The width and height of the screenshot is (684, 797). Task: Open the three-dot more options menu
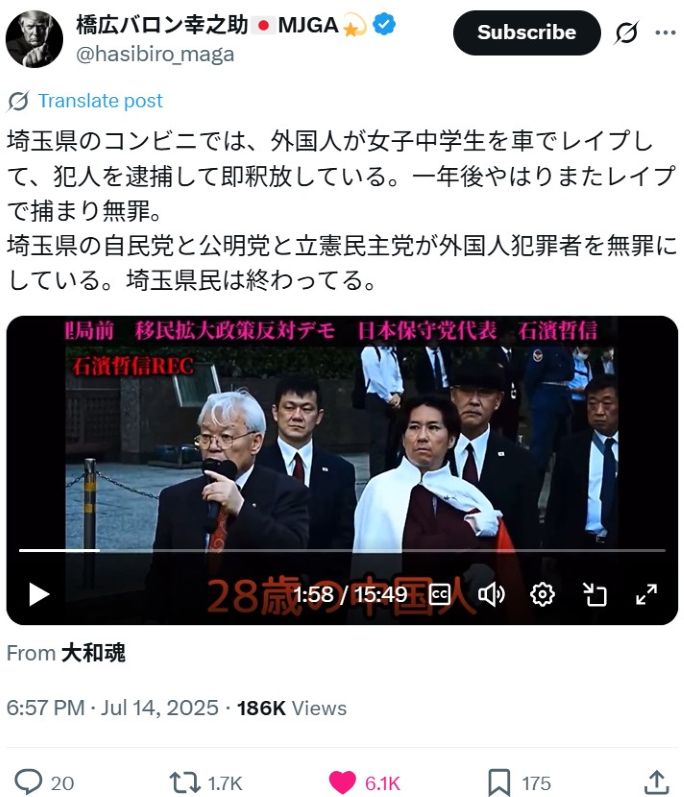click(665, 33)
